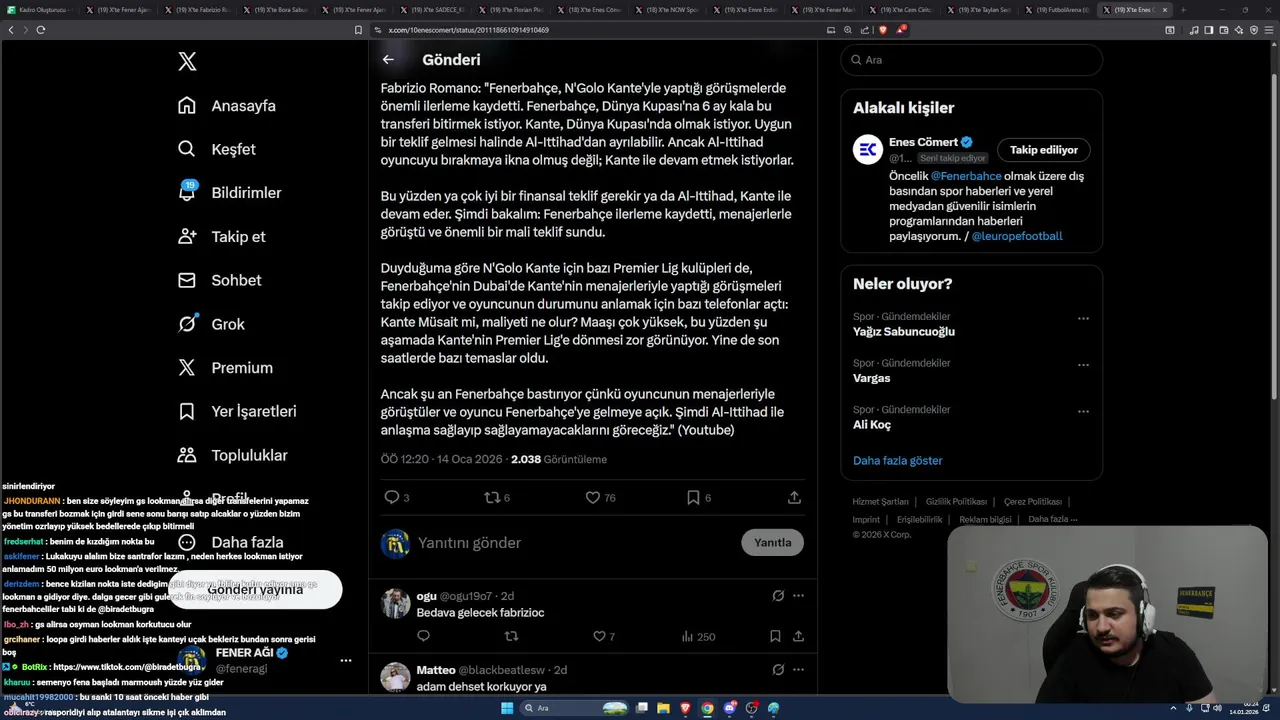This screenshot has height=720, width=1280.
Task: Open Brave Shields icon
Action: point(883,30)
